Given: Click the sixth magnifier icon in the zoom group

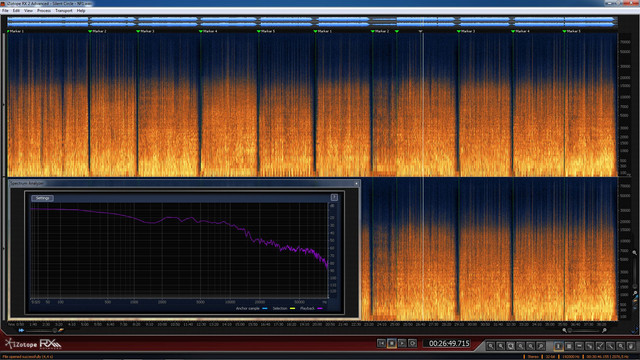Looking at the screenshot, I should coord(540,346).
